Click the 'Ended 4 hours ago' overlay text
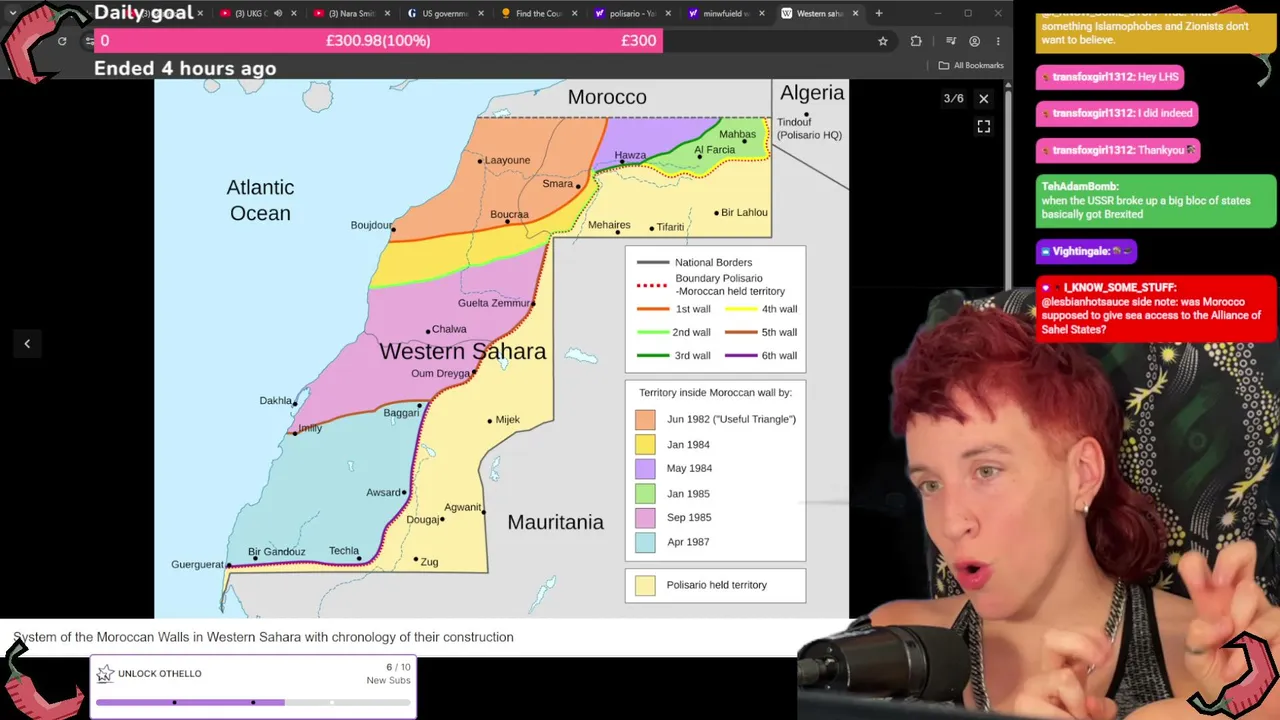The image size is (1280, 720). coord(185,68)
